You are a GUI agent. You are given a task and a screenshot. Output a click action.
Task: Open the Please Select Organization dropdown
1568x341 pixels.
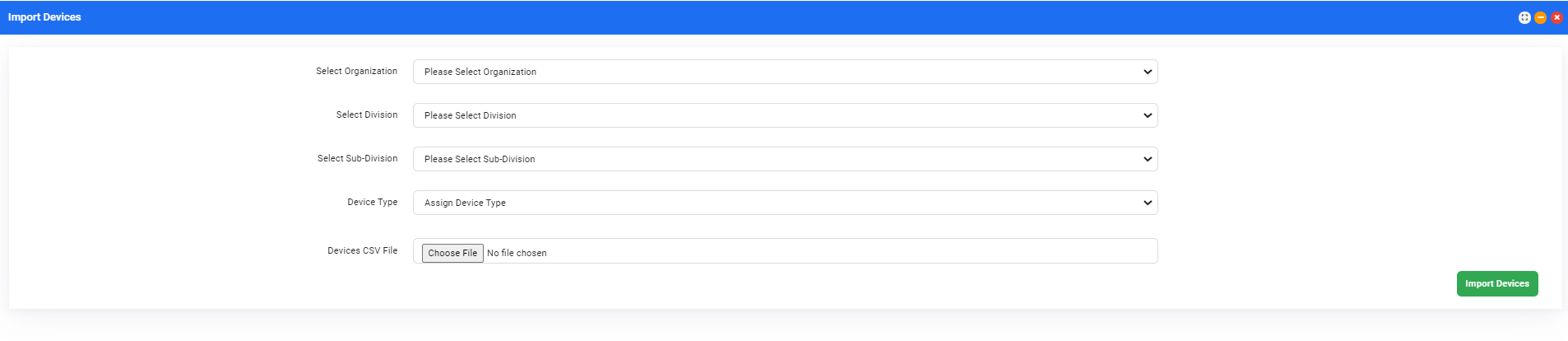pyautogui.click(x=785, y=72)
